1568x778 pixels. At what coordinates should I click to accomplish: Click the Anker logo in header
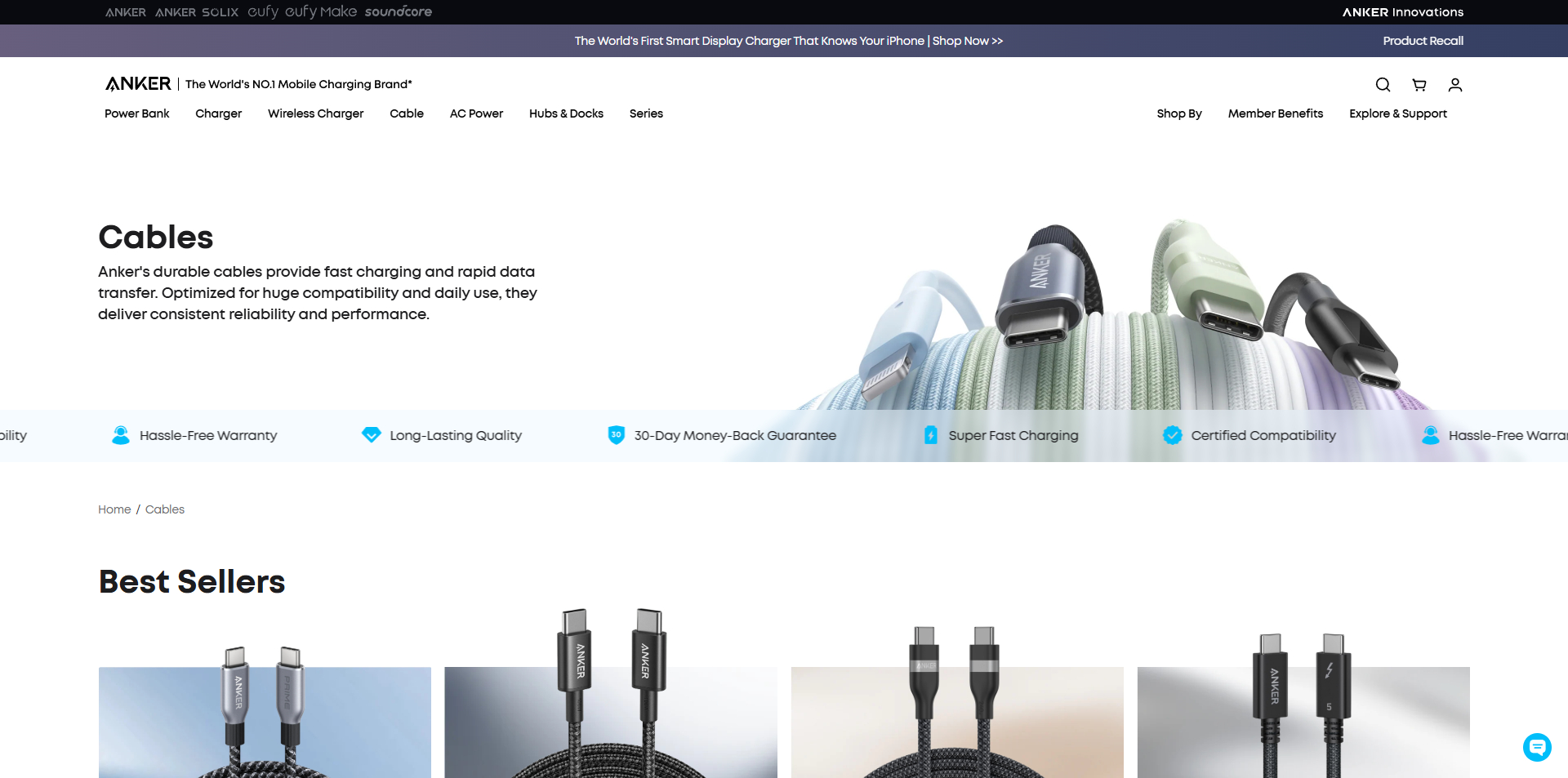[138, 83]
